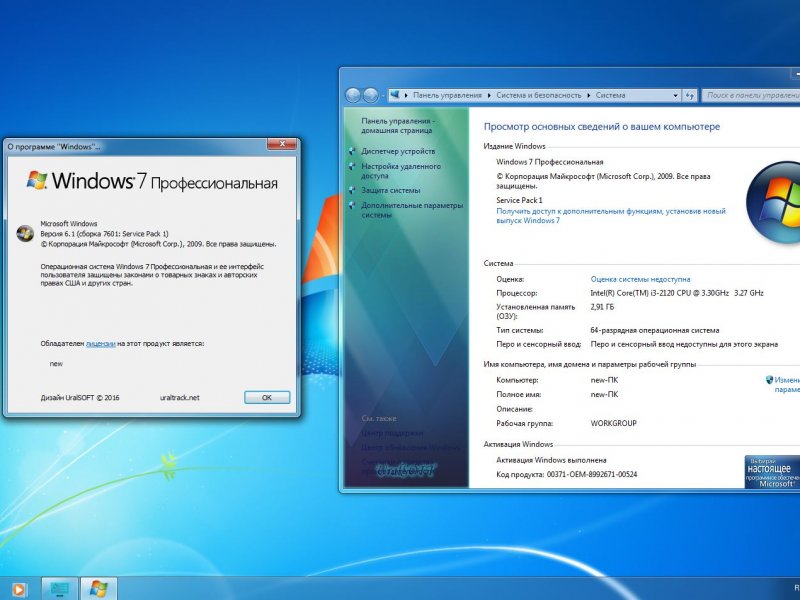The width and height of the screenshot is (800, 600).
Task: Expand arrow before 'Панель управления' breadcrumb
Action: 406,95
